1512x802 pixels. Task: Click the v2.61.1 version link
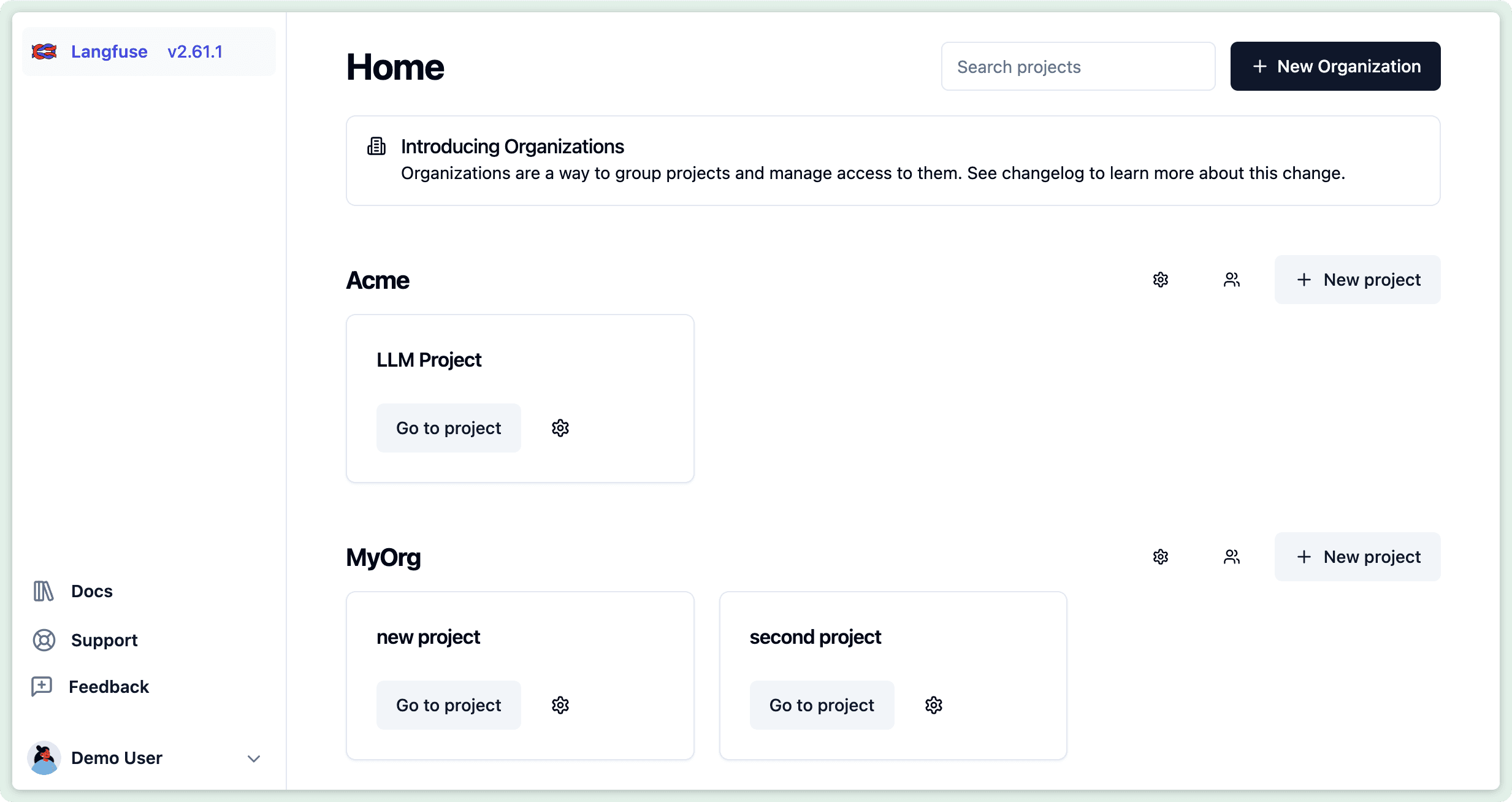pyautogui.click(x=195, y=52)
